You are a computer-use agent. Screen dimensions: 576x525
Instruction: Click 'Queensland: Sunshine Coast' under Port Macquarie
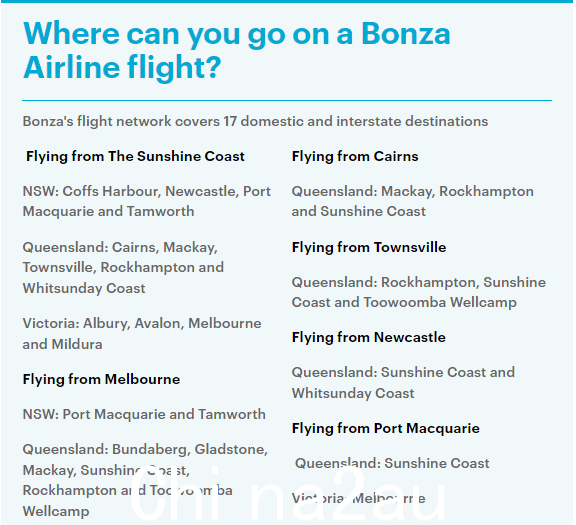pyautogui.click(x=392, y=463)
